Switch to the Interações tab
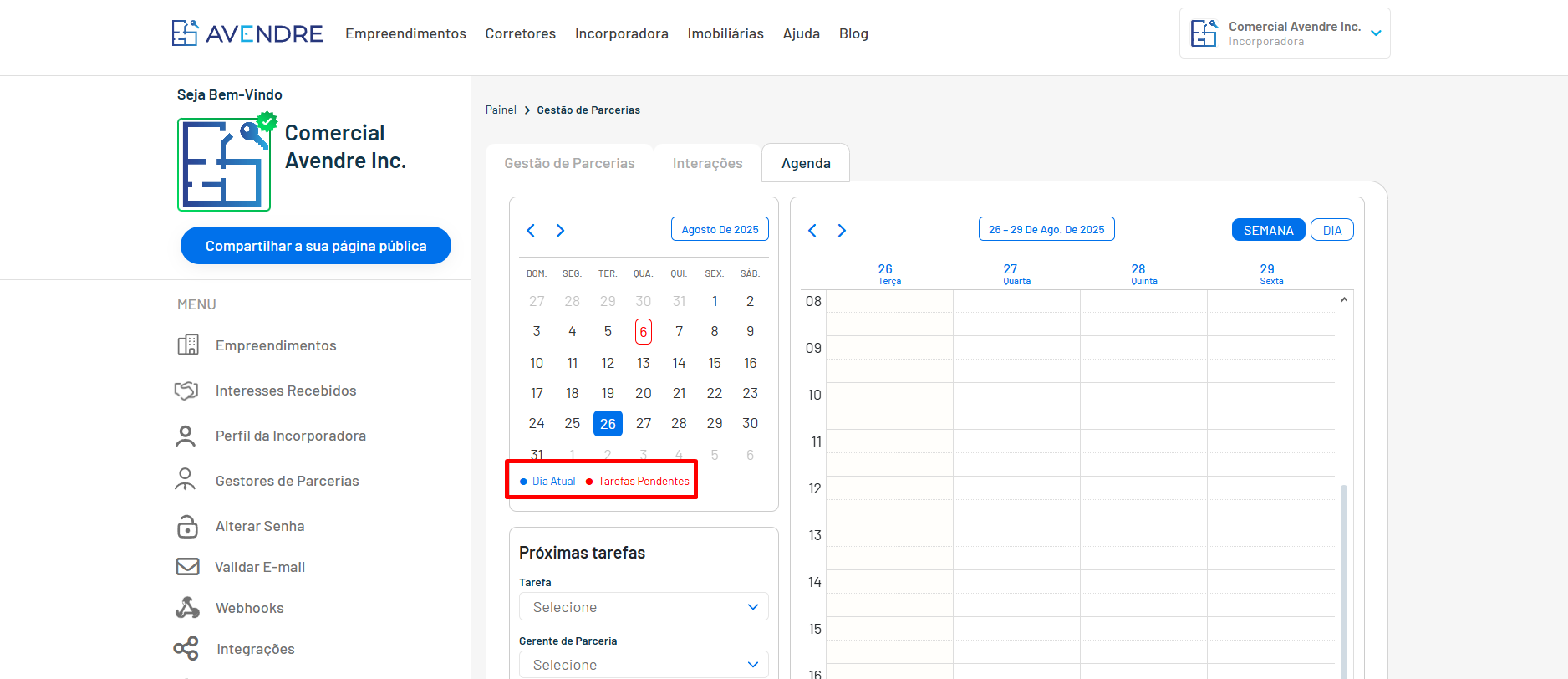The image size is (1568, 679). (x=707, y=163)
